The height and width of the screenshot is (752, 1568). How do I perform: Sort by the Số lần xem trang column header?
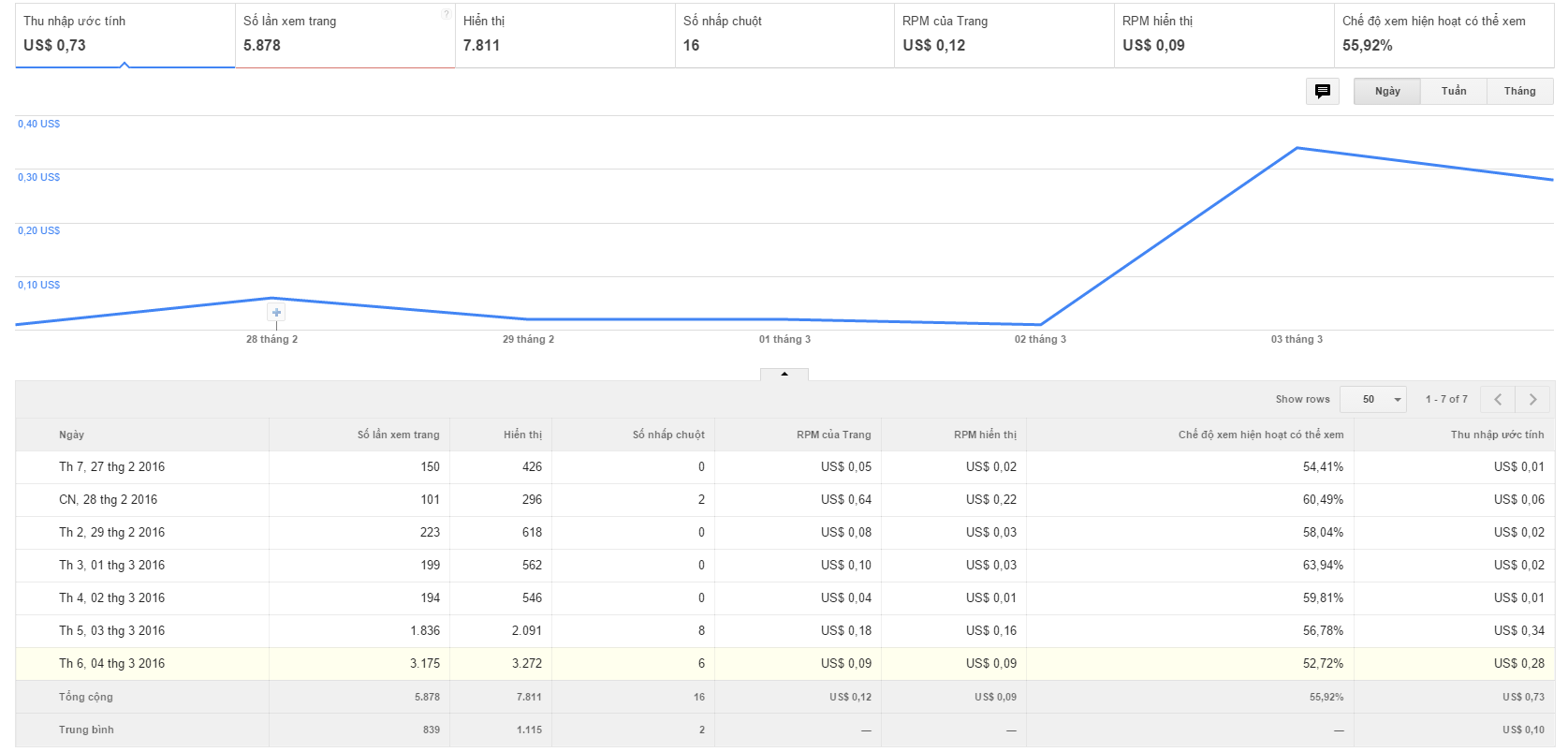[398, 435]
